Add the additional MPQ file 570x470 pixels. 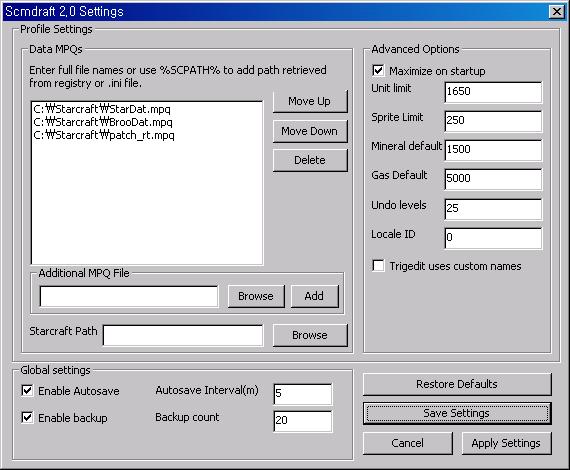click(x=314, y=296)
